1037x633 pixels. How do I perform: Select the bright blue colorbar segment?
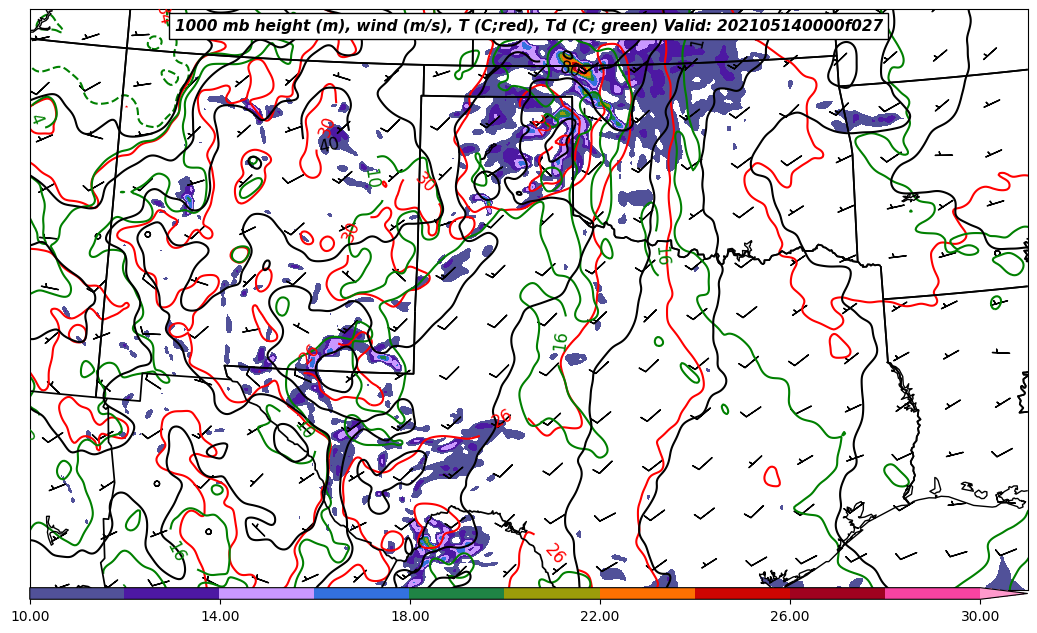click(x=361, y=593)
